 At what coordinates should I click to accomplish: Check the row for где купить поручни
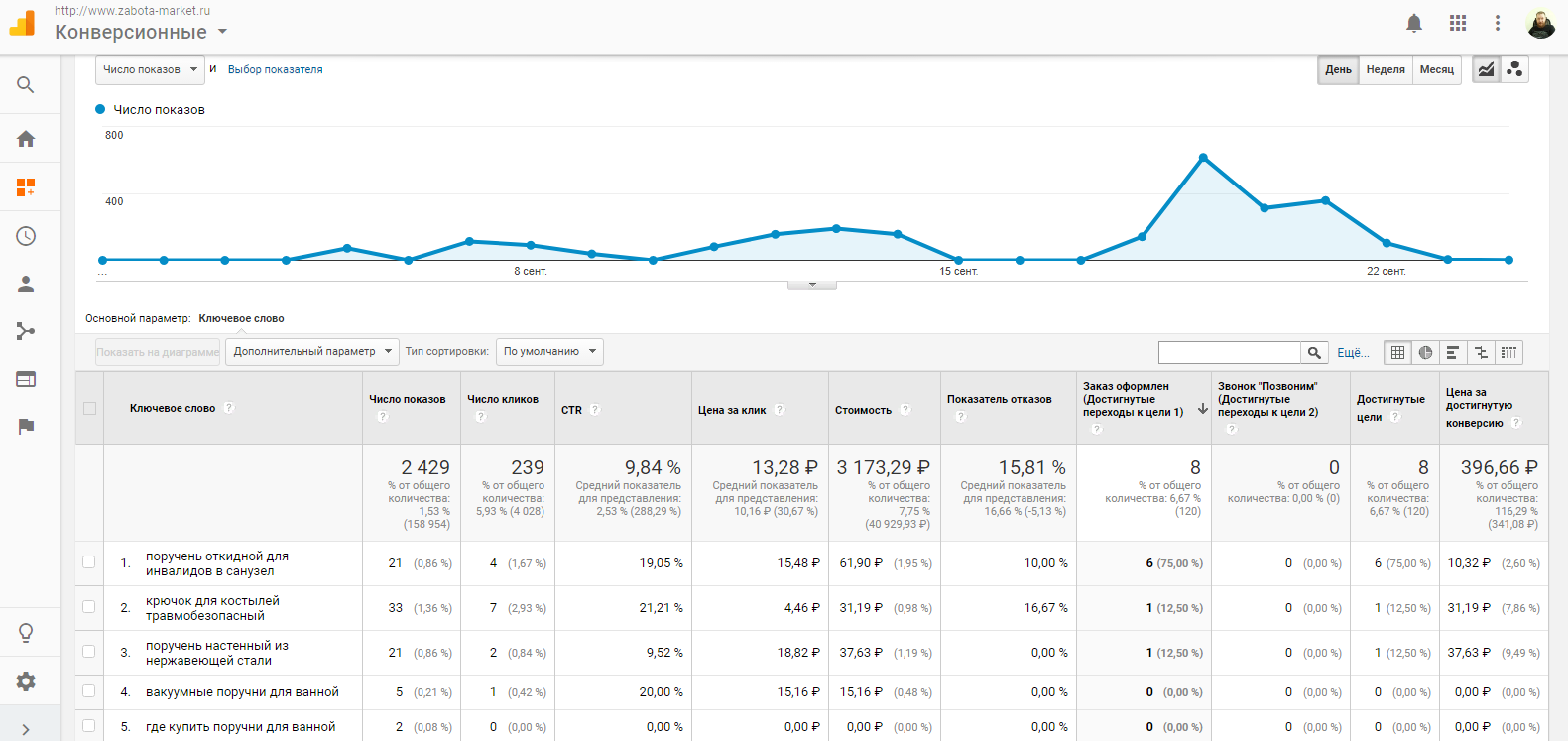click(89, 726)
